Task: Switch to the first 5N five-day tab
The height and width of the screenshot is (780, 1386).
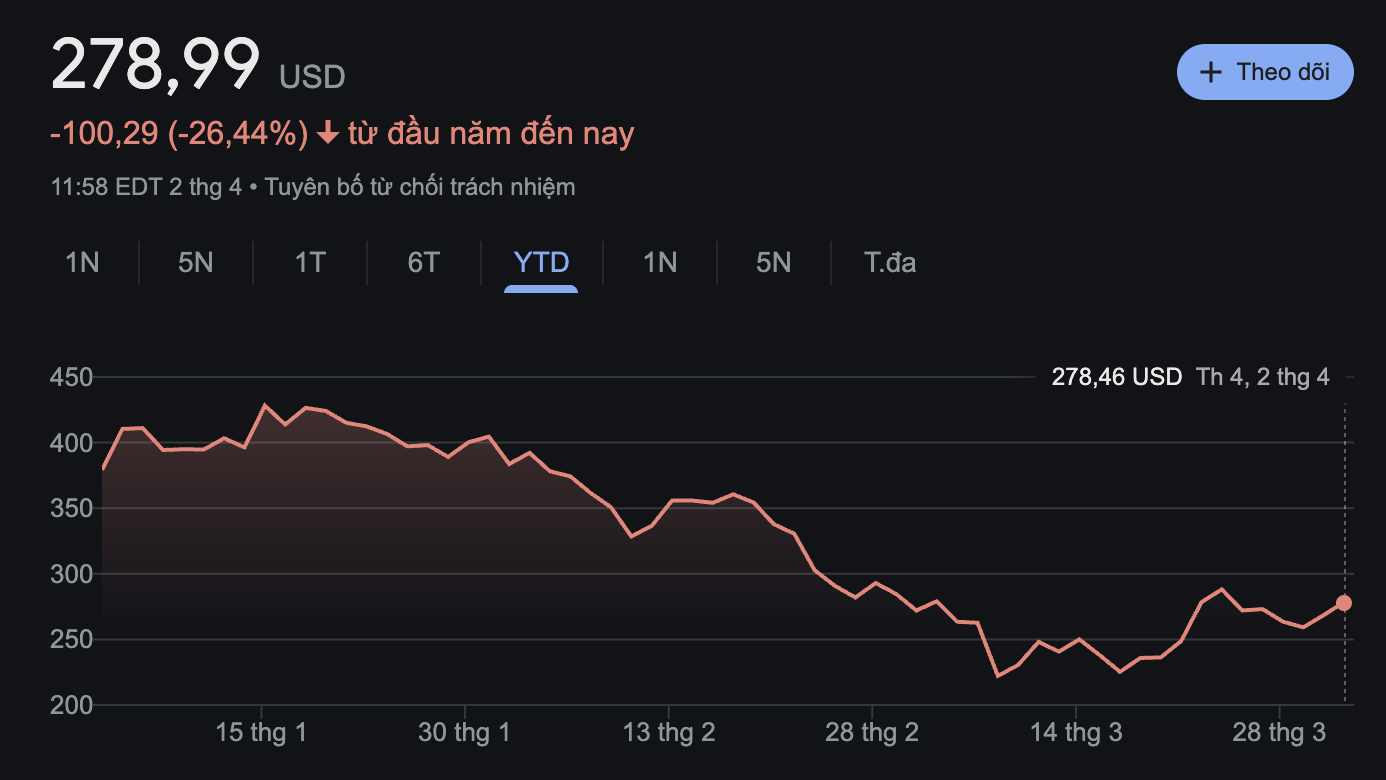Action: pyautogui.click(x=196, y=263)
